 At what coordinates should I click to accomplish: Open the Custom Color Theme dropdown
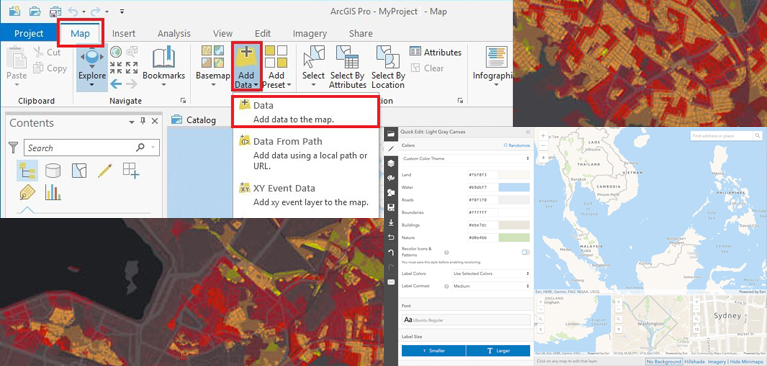click(466, 159)
